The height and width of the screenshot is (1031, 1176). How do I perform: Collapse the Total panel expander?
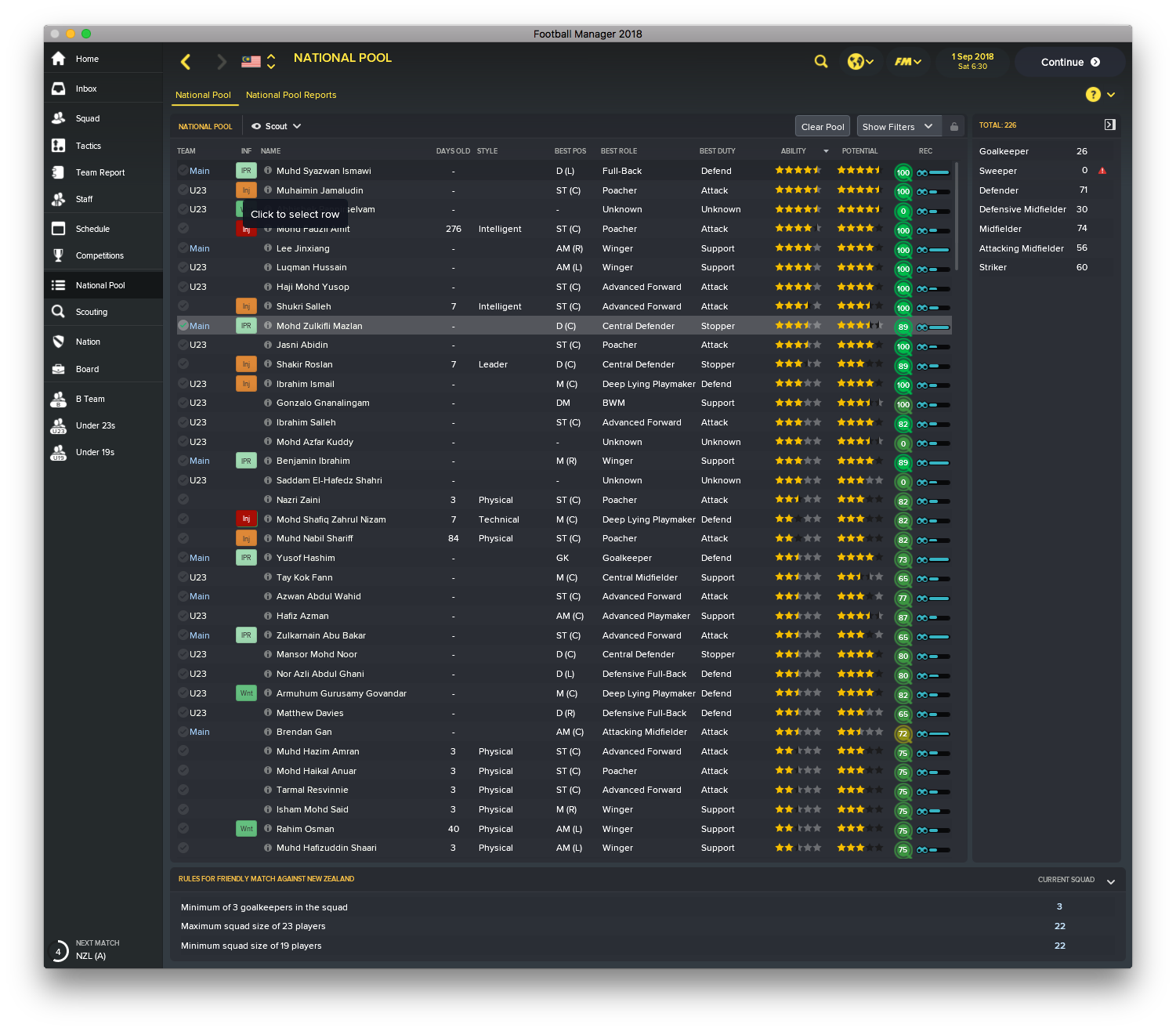pyautogui.click(x=1109, y=125)
